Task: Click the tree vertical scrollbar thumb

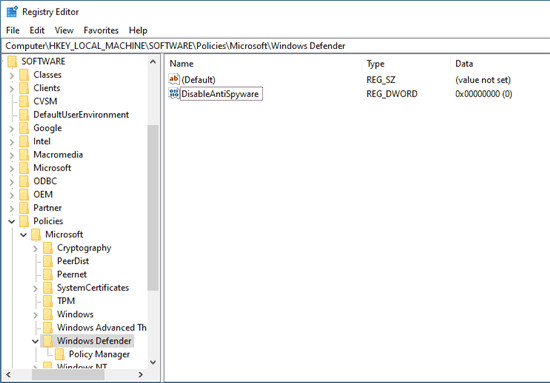Action: [153, 208]
